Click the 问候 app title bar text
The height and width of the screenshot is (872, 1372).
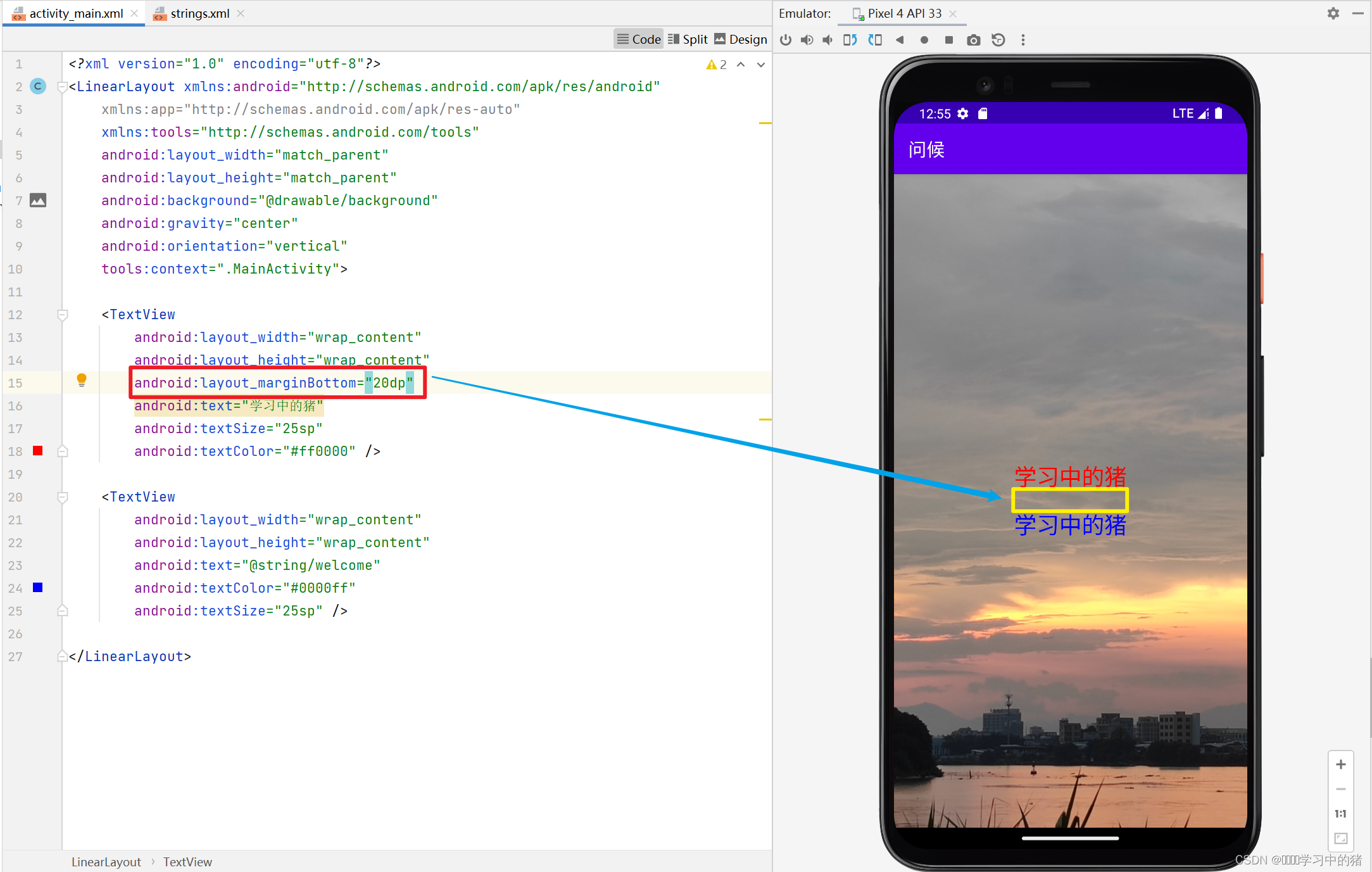(x=926, y=149)
